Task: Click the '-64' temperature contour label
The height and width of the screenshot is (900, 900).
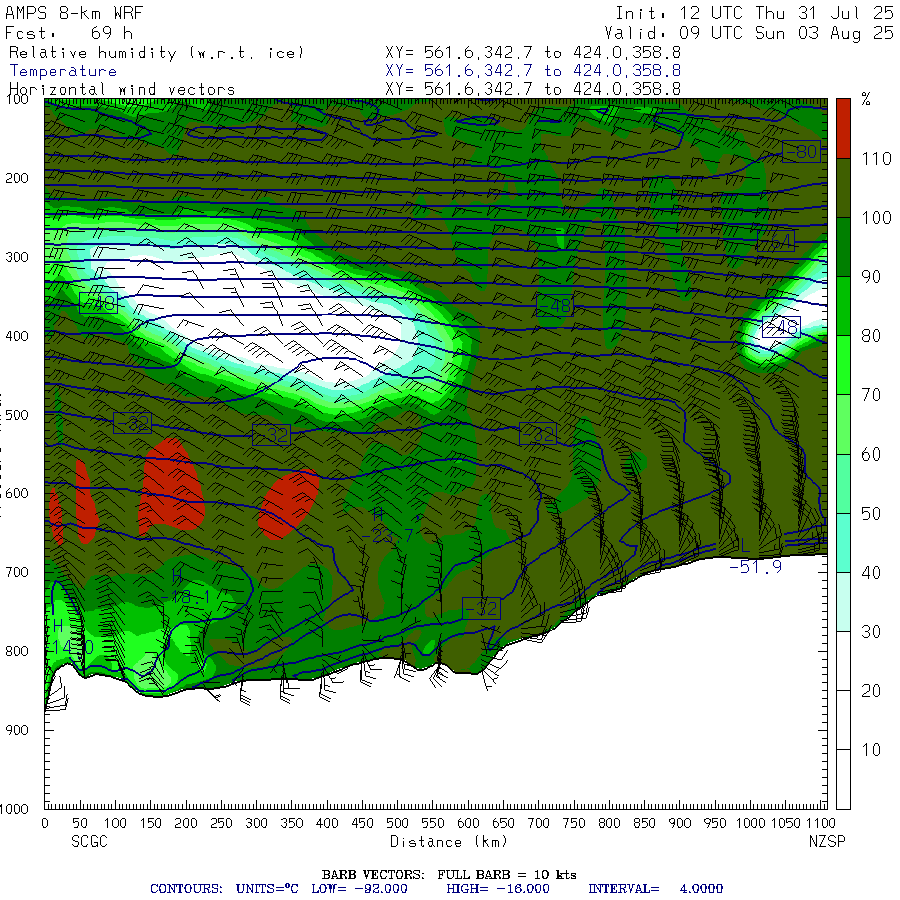Action: pyautogui.click(x=776, y=241)
